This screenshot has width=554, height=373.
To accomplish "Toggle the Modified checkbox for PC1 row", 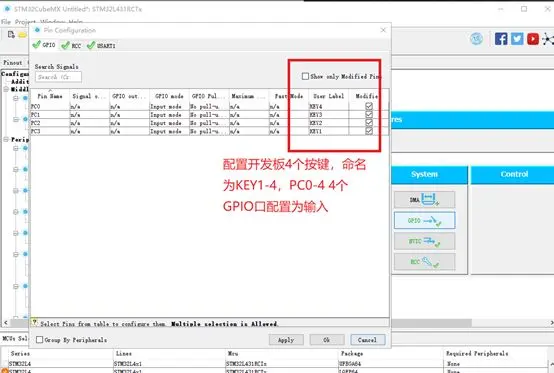I will 369,114.
